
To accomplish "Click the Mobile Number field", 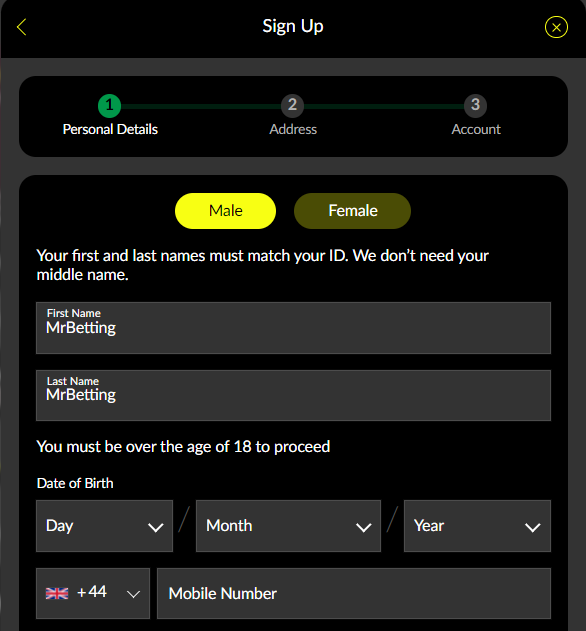I will pos(354,593).
